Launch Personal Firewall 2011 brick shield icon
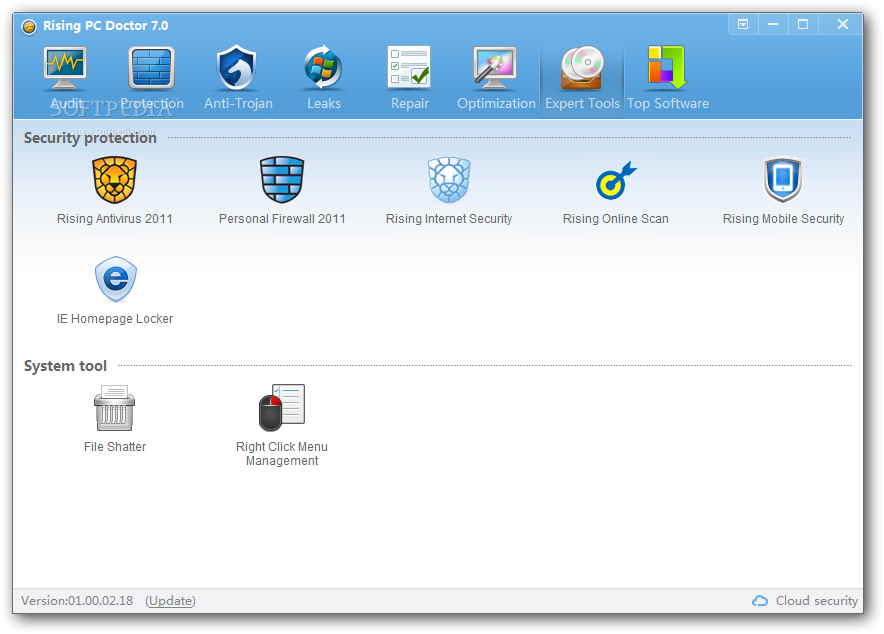This screenshot has width=884, height=634. (282, 180)
